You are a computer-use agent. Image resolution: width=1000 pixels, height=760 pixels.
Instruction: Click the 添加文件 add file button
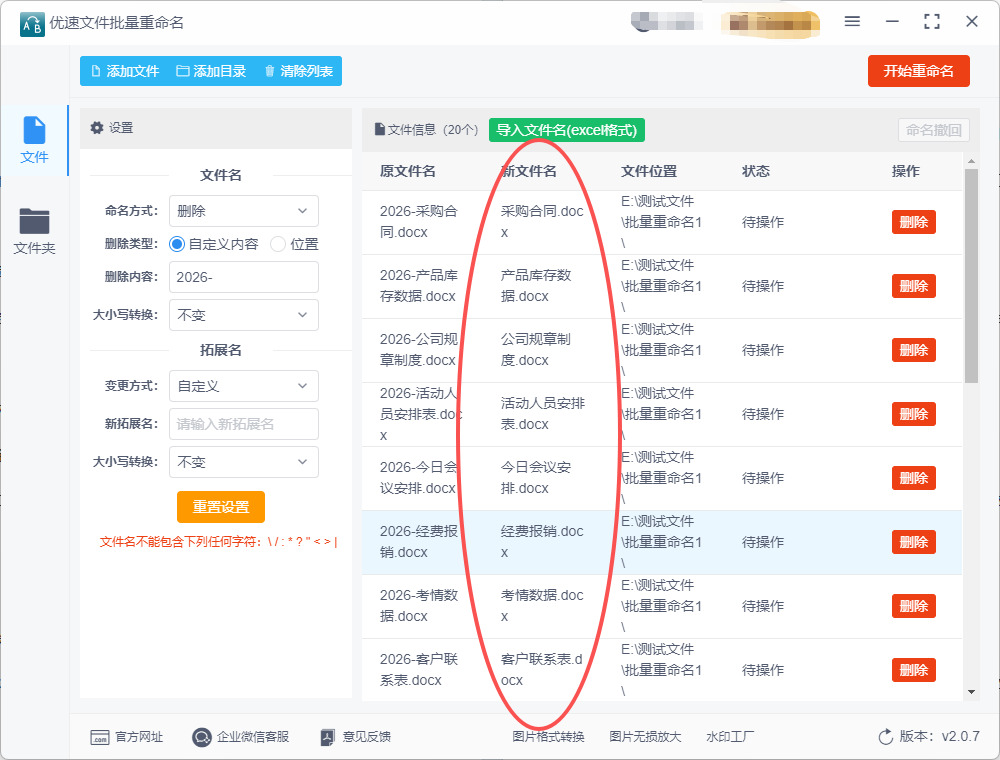click(x=125, y=71)
